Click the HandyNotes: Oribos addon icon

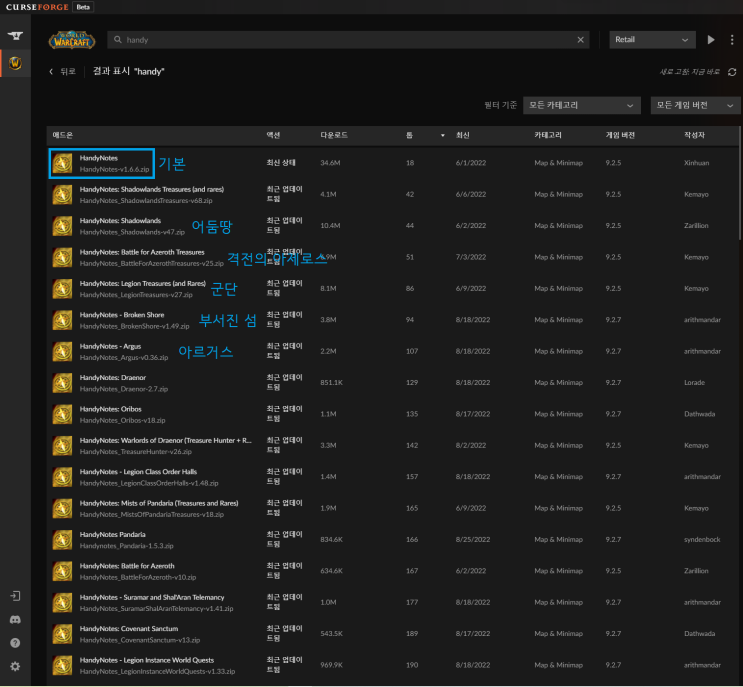[62, 414]
